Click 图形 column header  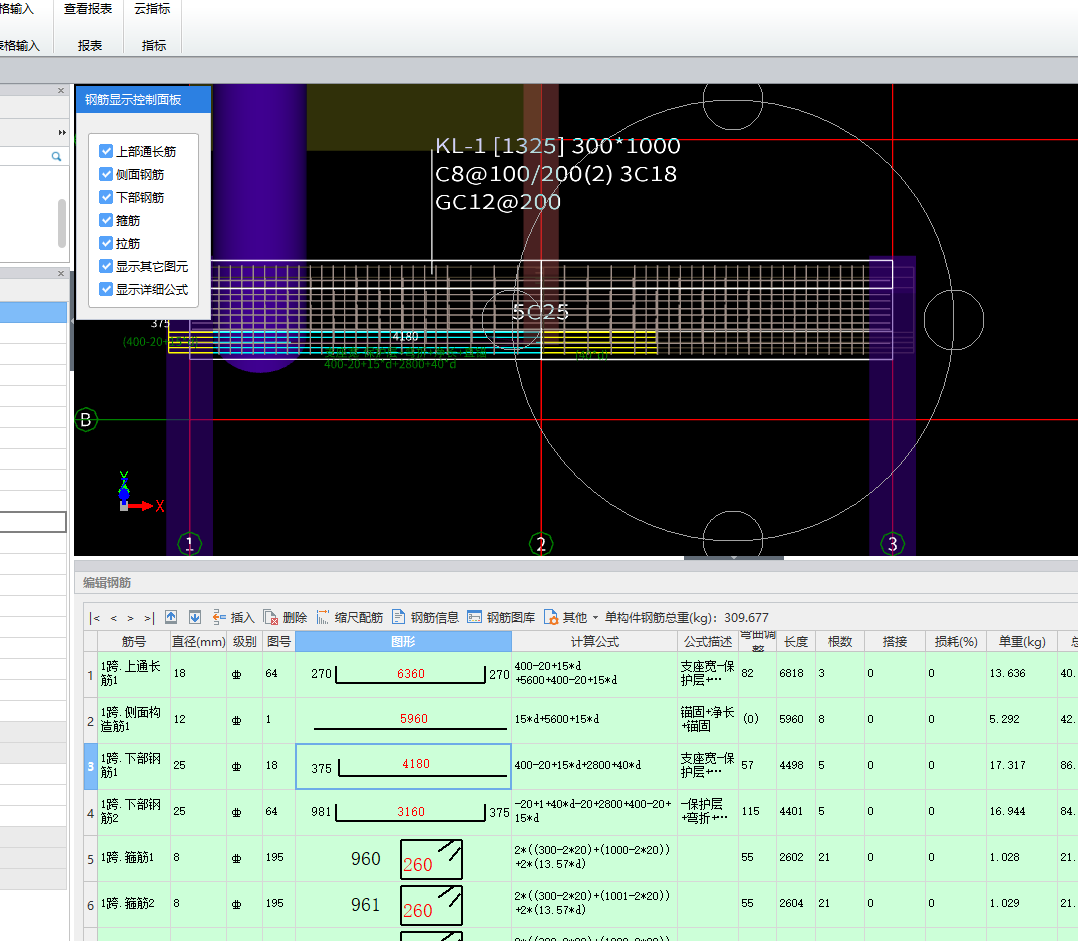(404, 641)
